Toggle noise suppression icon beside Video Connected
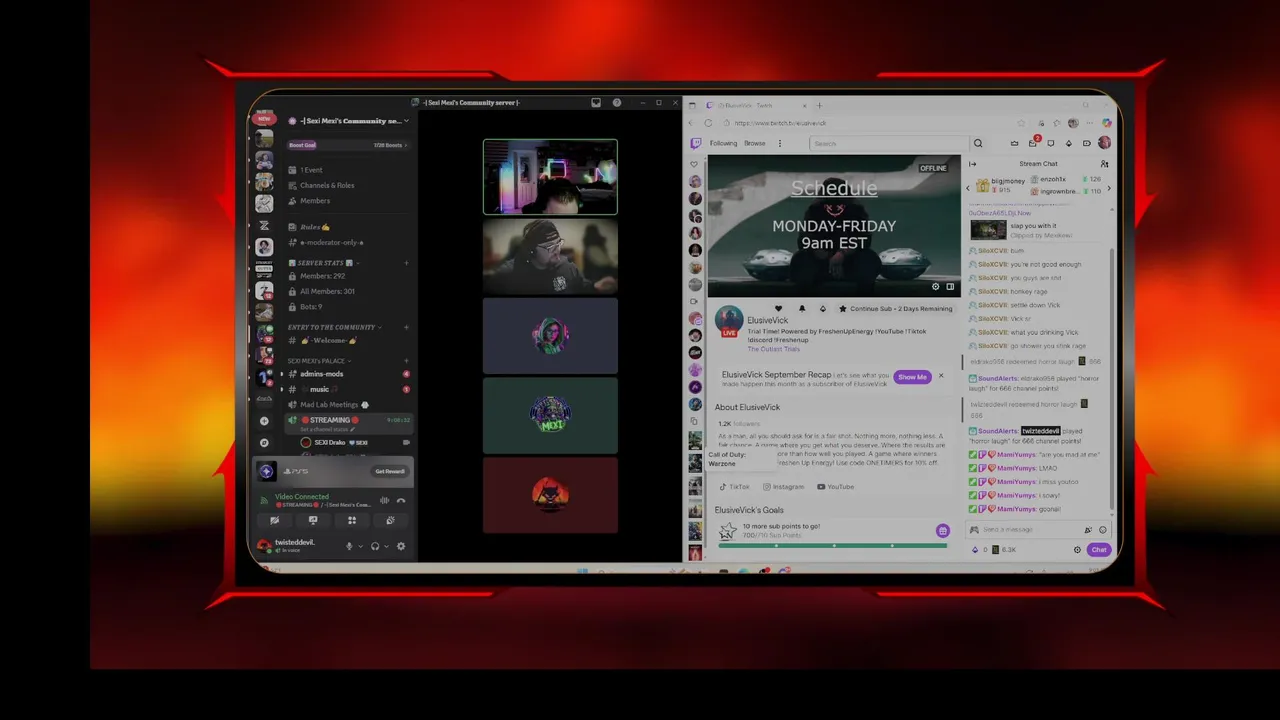1280x720 pixels. pos(384,500)
